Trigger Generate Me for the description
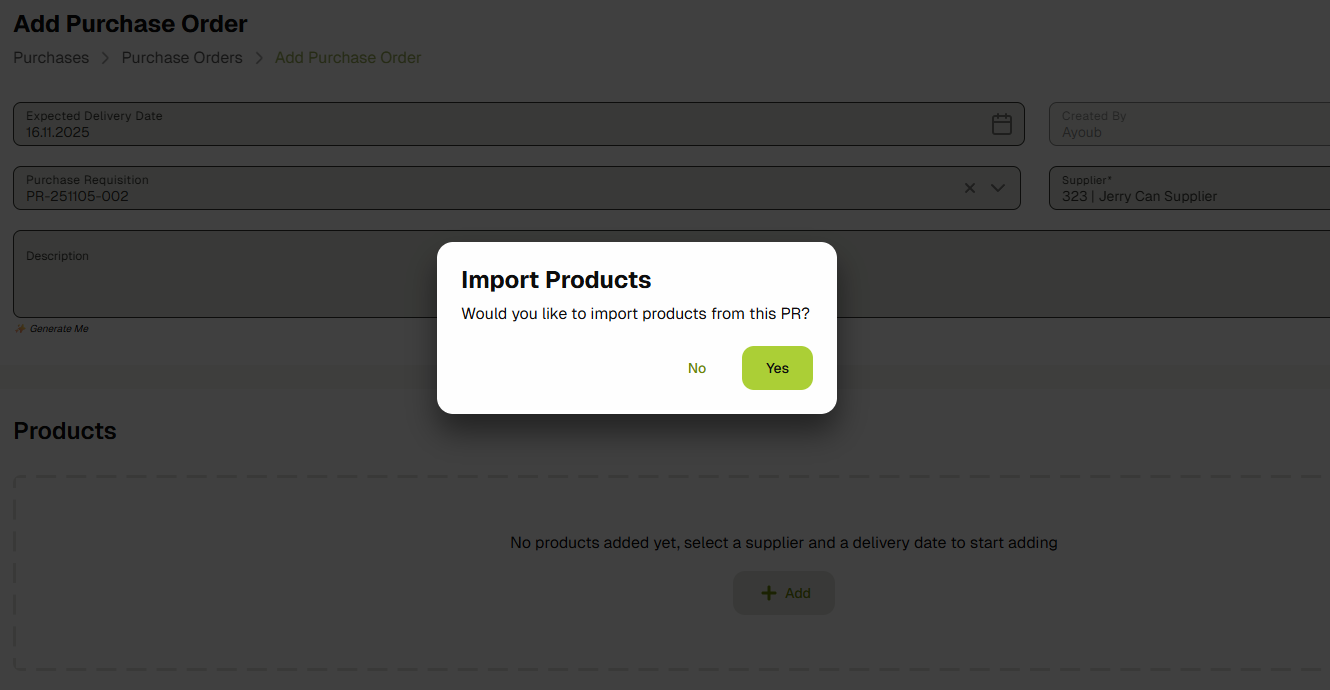The image size is (1330, 690). (57, 328)
